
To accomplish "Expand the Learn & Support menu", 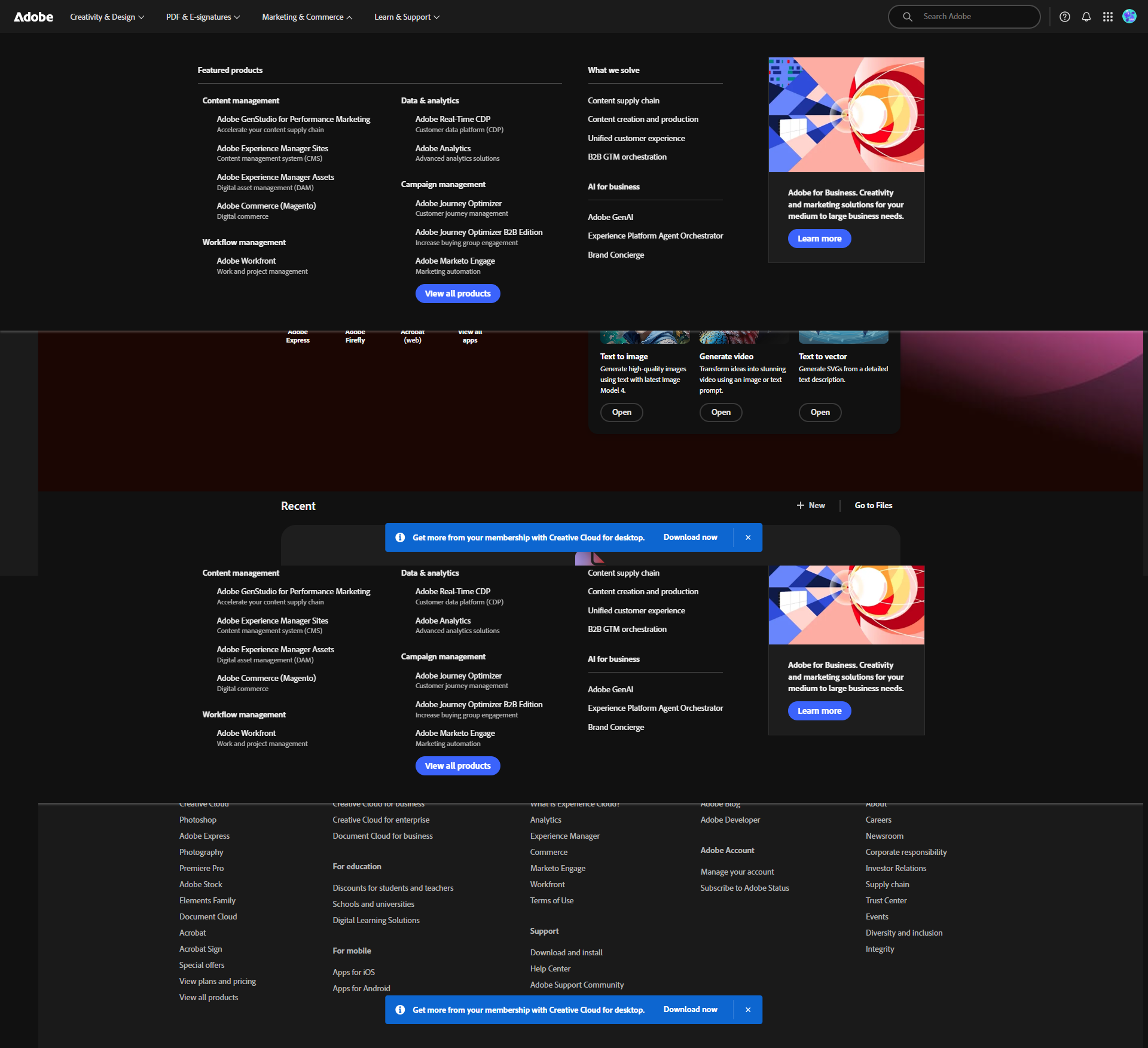I will pyautogui.click(x=407, y=17).
